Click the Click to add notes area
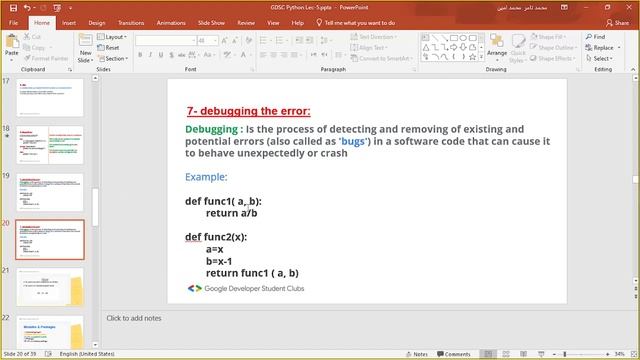This screenshot has height=360, width=640. (134, 318)
